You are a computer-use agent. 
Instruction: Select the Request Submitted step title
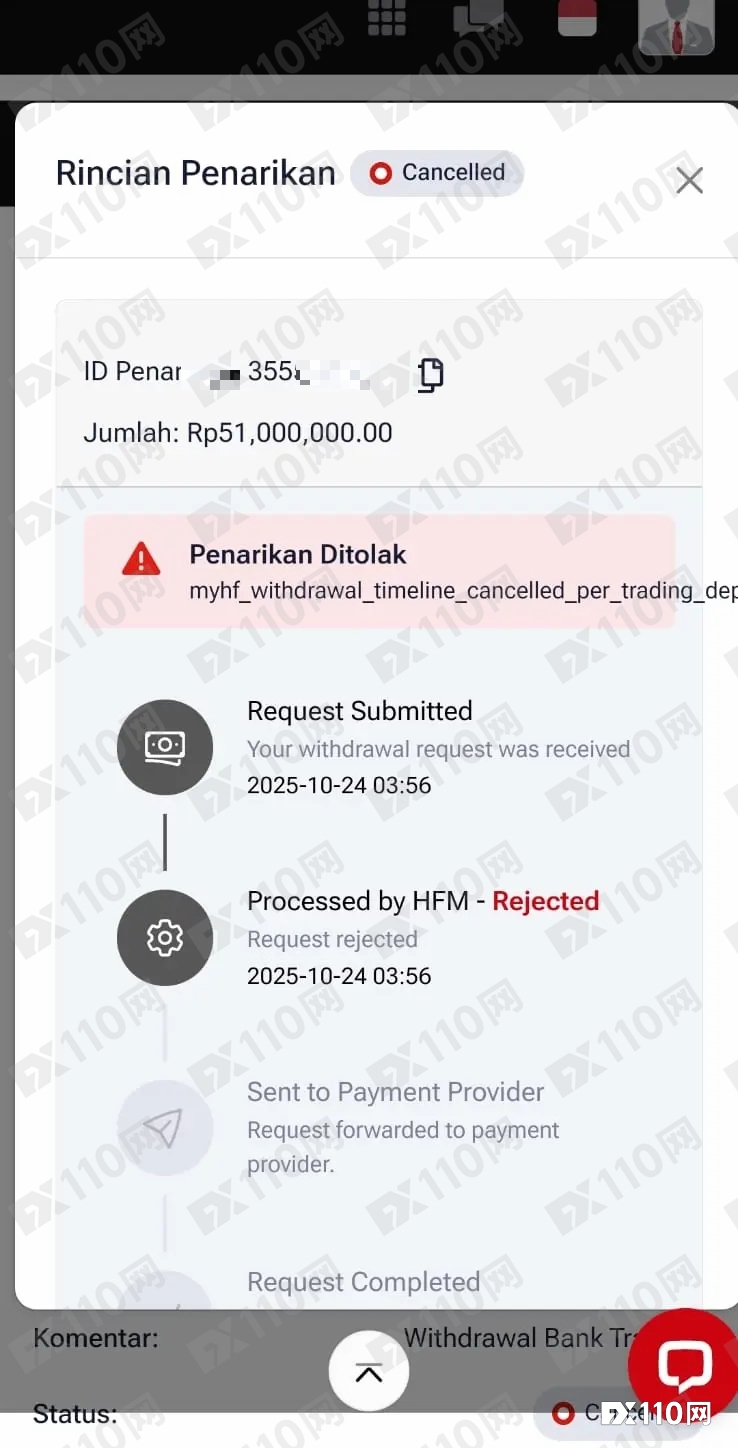click(359, 711)
